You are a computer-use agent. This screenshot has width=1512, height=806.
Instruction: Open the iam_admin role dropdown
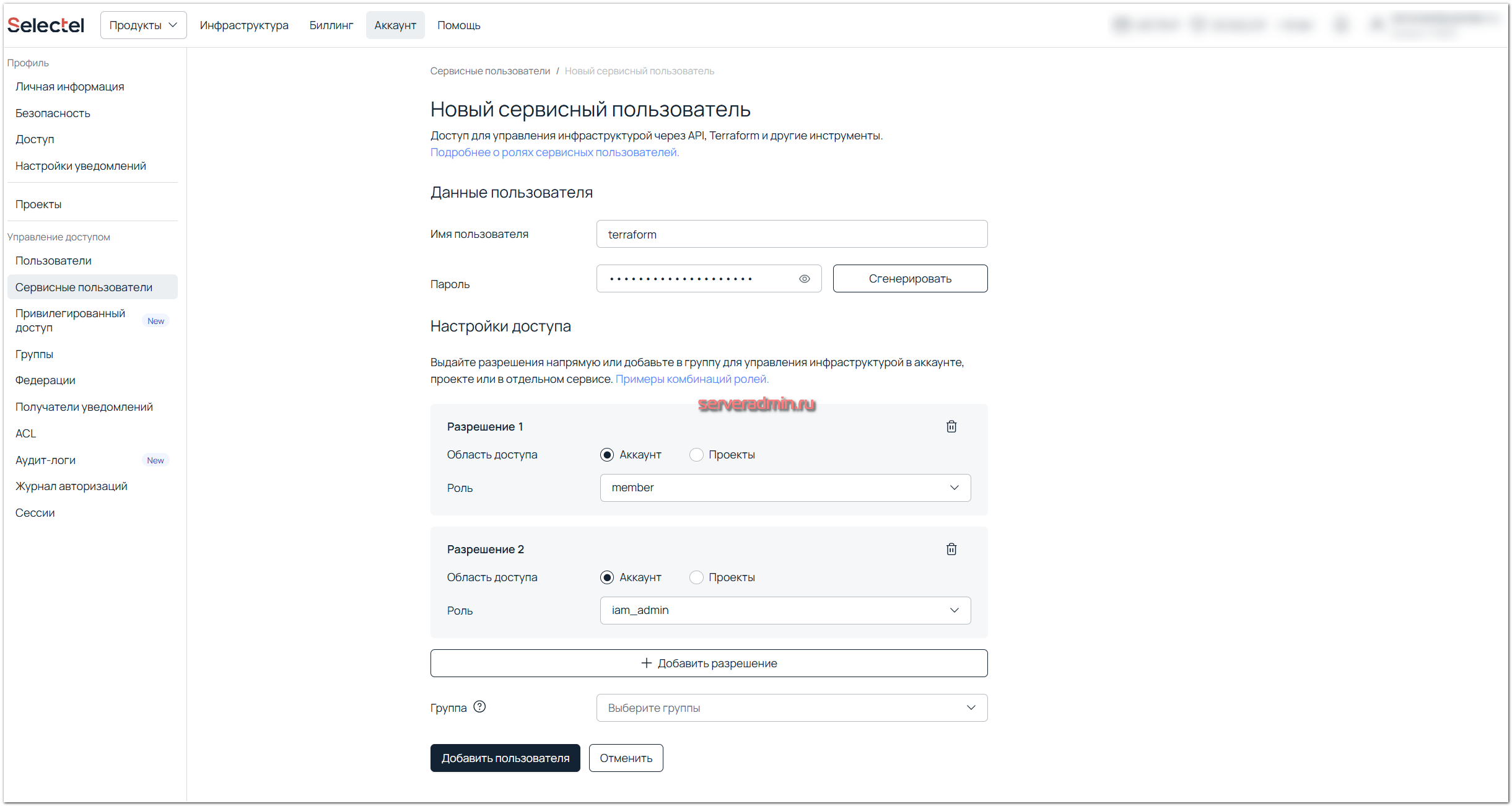(785, 610)
